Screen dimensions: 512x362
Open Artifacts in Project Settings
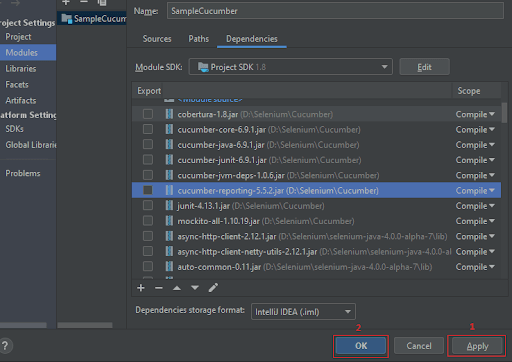(21, 100)
